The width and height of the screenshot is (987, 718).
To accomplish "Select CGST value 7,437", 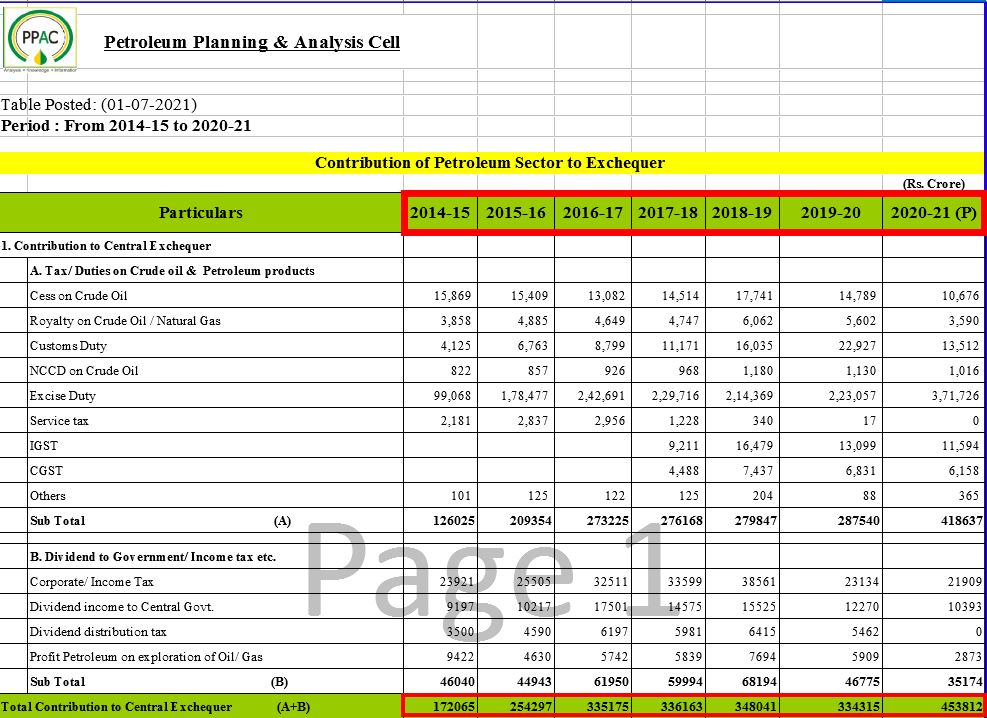I will click(757, 471).
